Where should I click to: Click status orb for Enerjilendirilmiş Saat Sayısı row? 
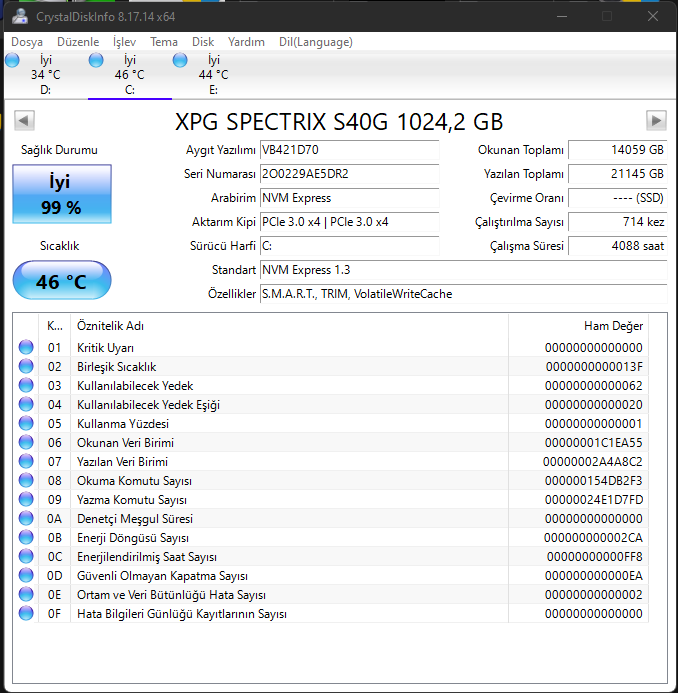point(26,556)
